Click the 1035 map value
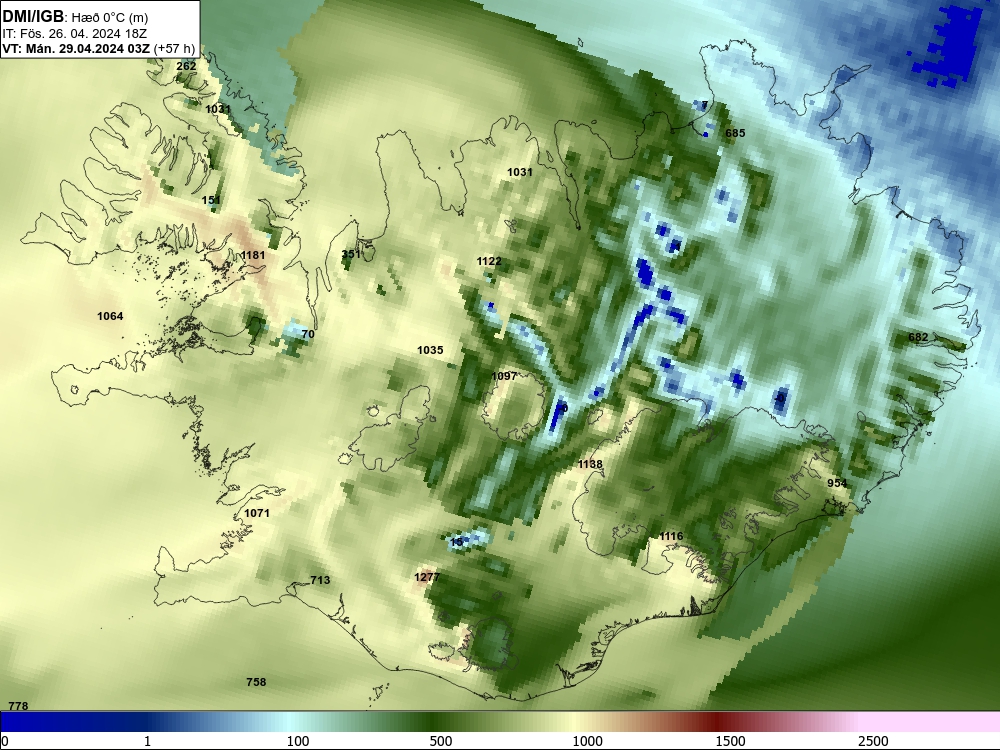The width and height of the screenshot is (1000, 750). click(430, 350)
